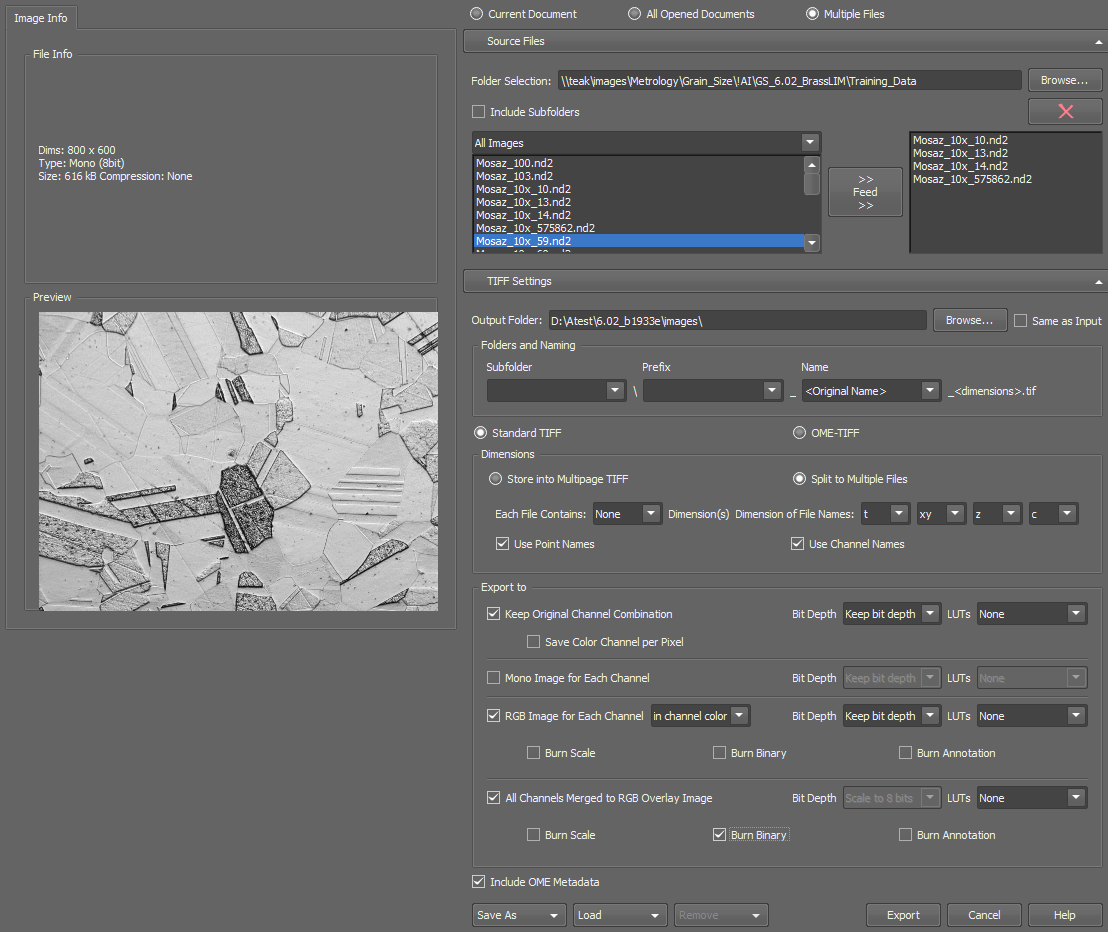Enable Burn Binary under RGB Image for Each Channel
The width and height of the screenshot is (1108, 932).
pyautogui.click(x=719, y=753)
